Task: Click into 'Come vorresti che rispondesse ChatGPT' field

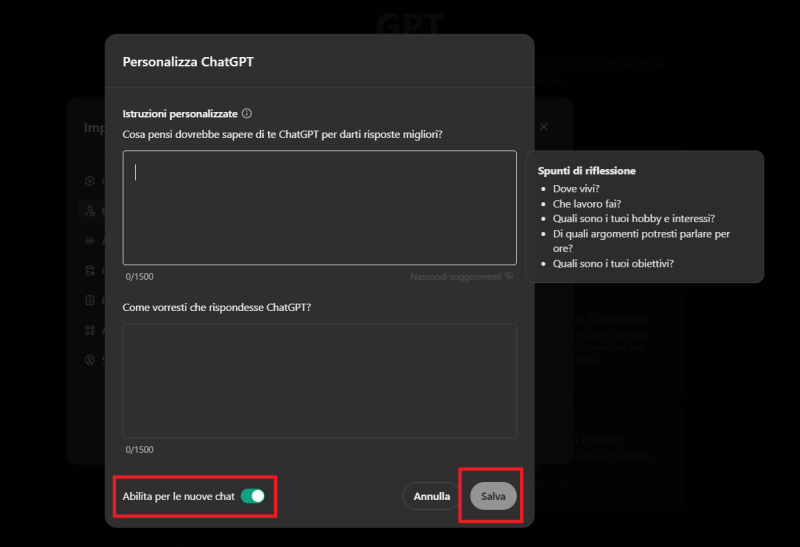Action: coord(319,380)
